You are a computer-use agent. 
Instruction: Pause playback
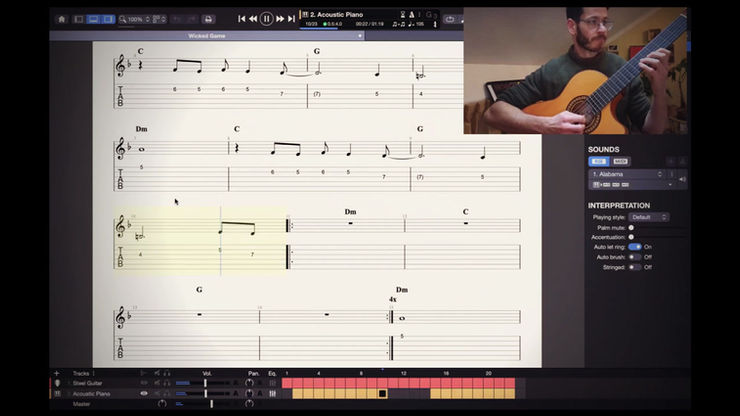(267, 19)
